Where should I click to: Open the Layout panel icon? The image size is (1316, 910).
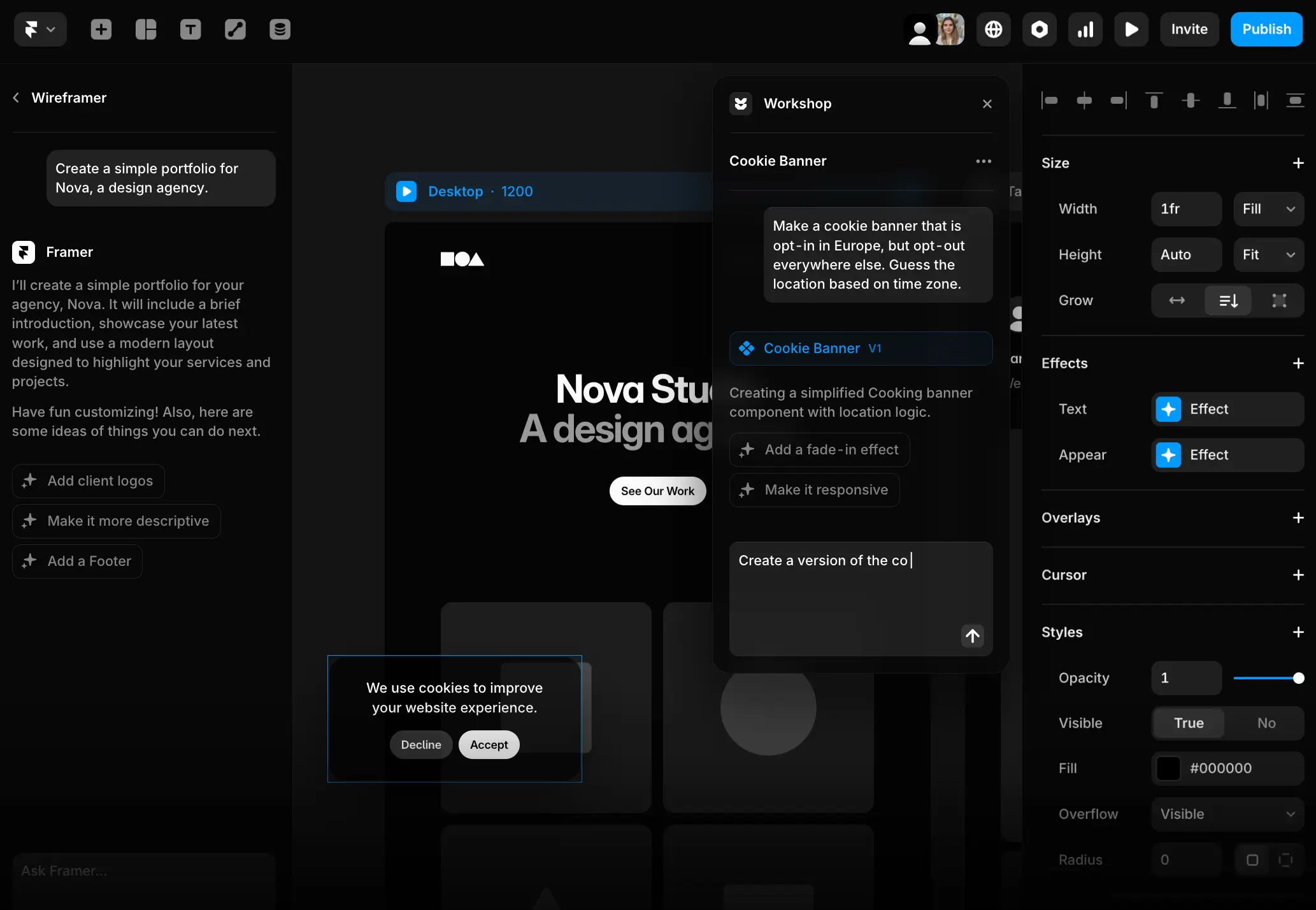point(146,29)
